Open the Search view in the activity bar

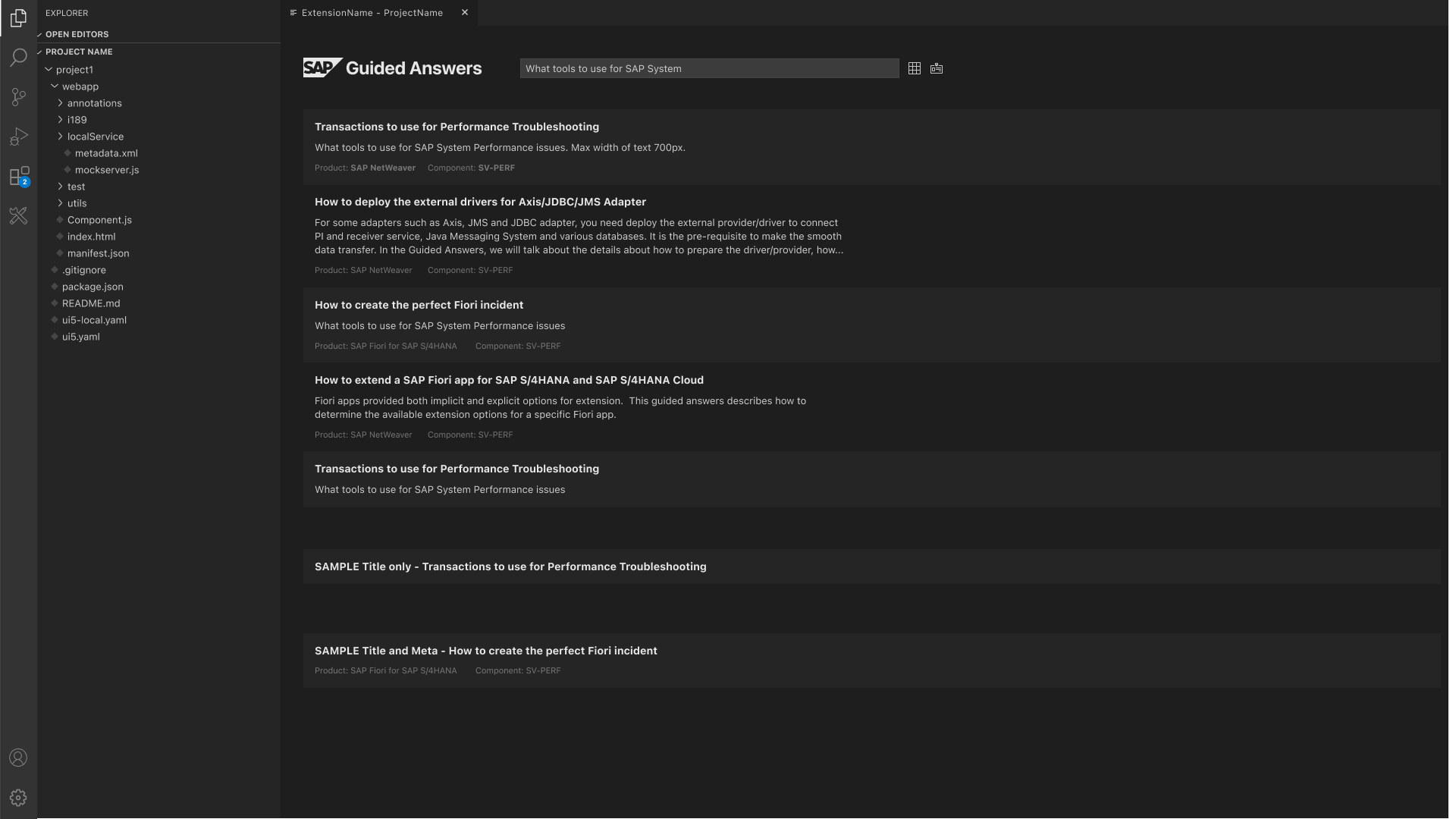coord(18,58)
